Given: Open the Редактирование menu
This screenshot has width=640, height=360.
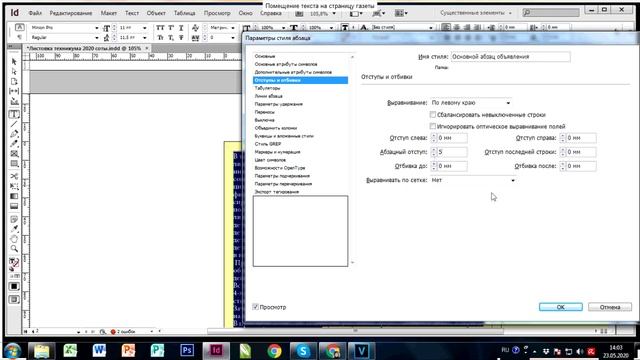Looking at the screenshot, I should coord(71,13).
